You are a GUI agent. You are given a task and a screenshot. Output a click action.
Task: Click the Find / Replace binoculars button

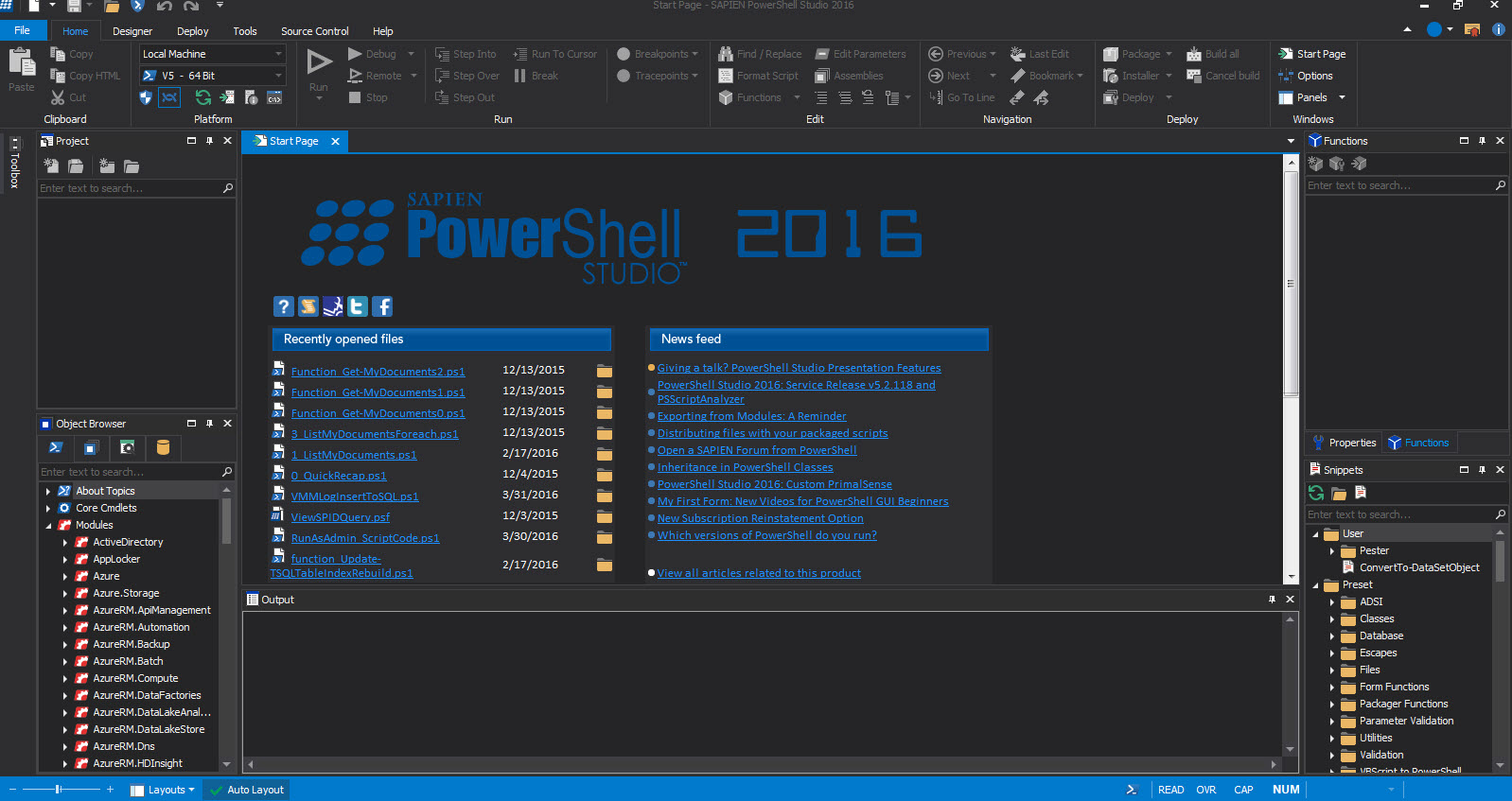point(760,54)
